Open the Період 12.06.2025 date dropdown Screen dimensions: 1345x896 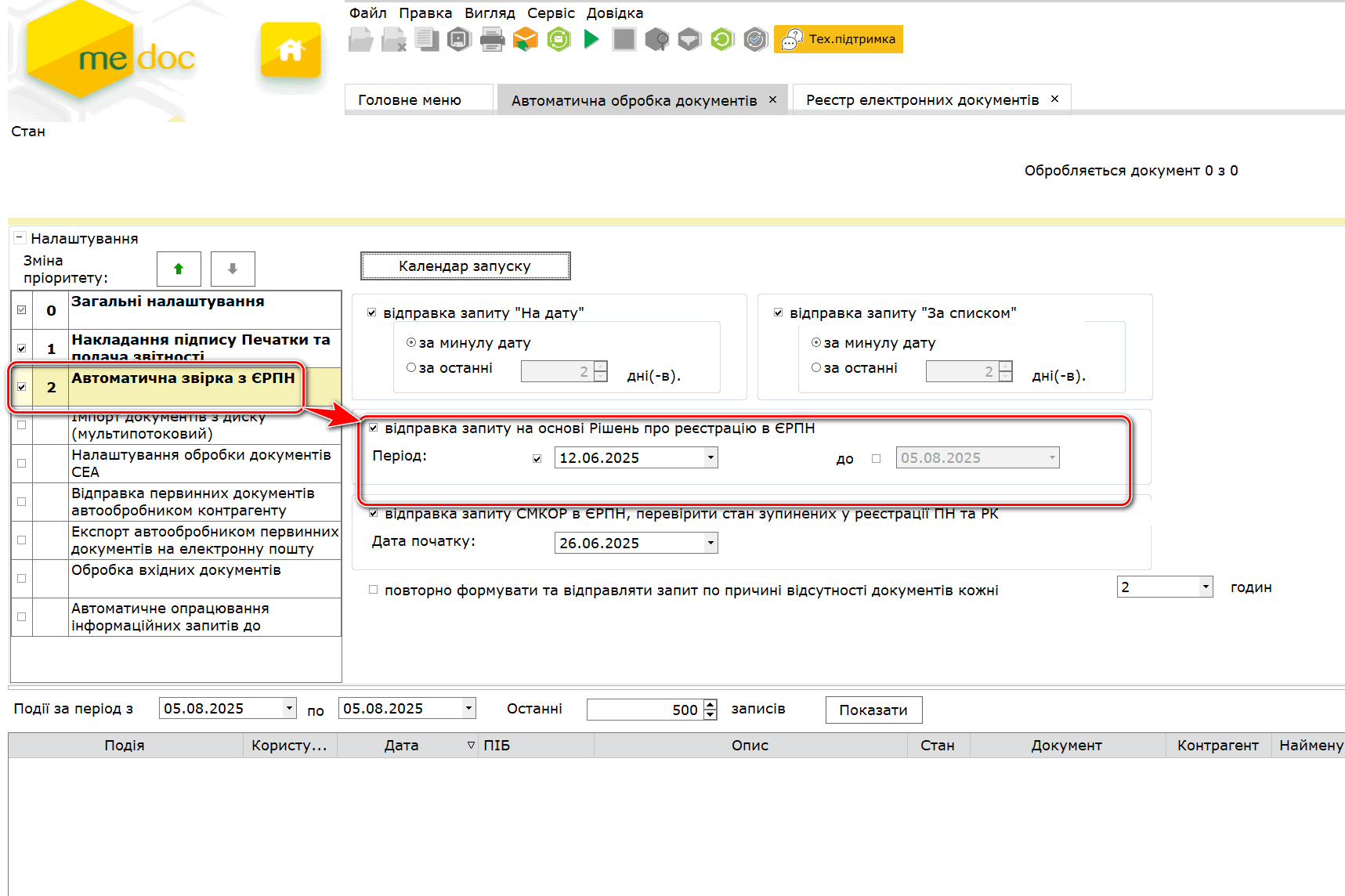710,457
